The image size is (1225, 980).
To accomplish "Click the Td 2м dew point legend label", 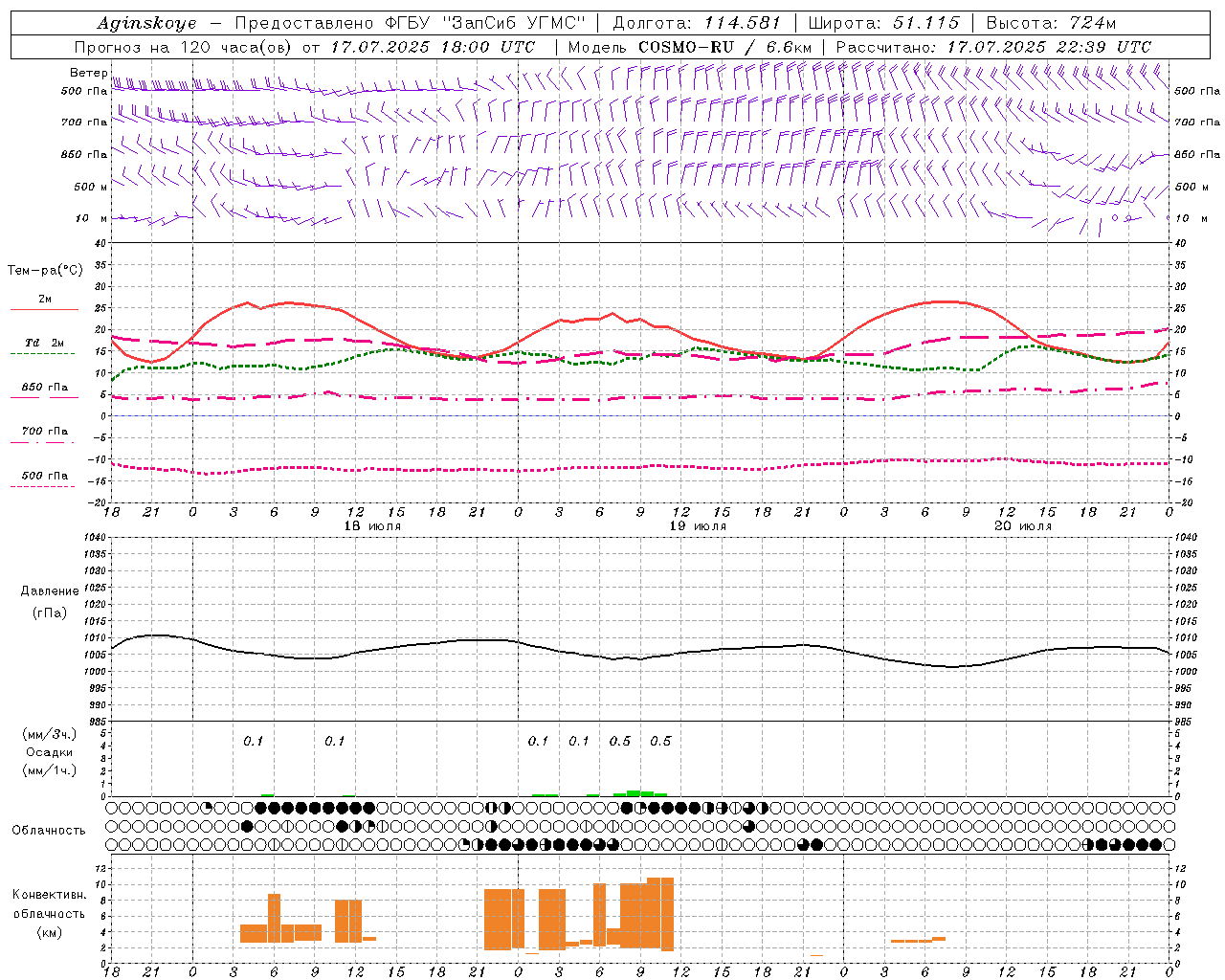I will click(45, 343).
